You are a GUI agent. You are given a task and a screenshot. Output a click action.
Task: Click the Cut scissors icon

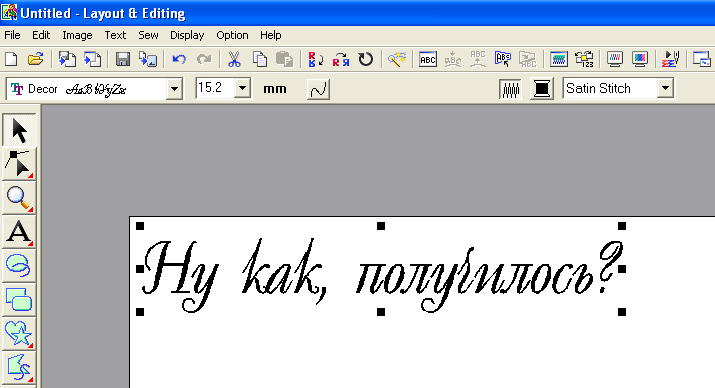point(234,59)
